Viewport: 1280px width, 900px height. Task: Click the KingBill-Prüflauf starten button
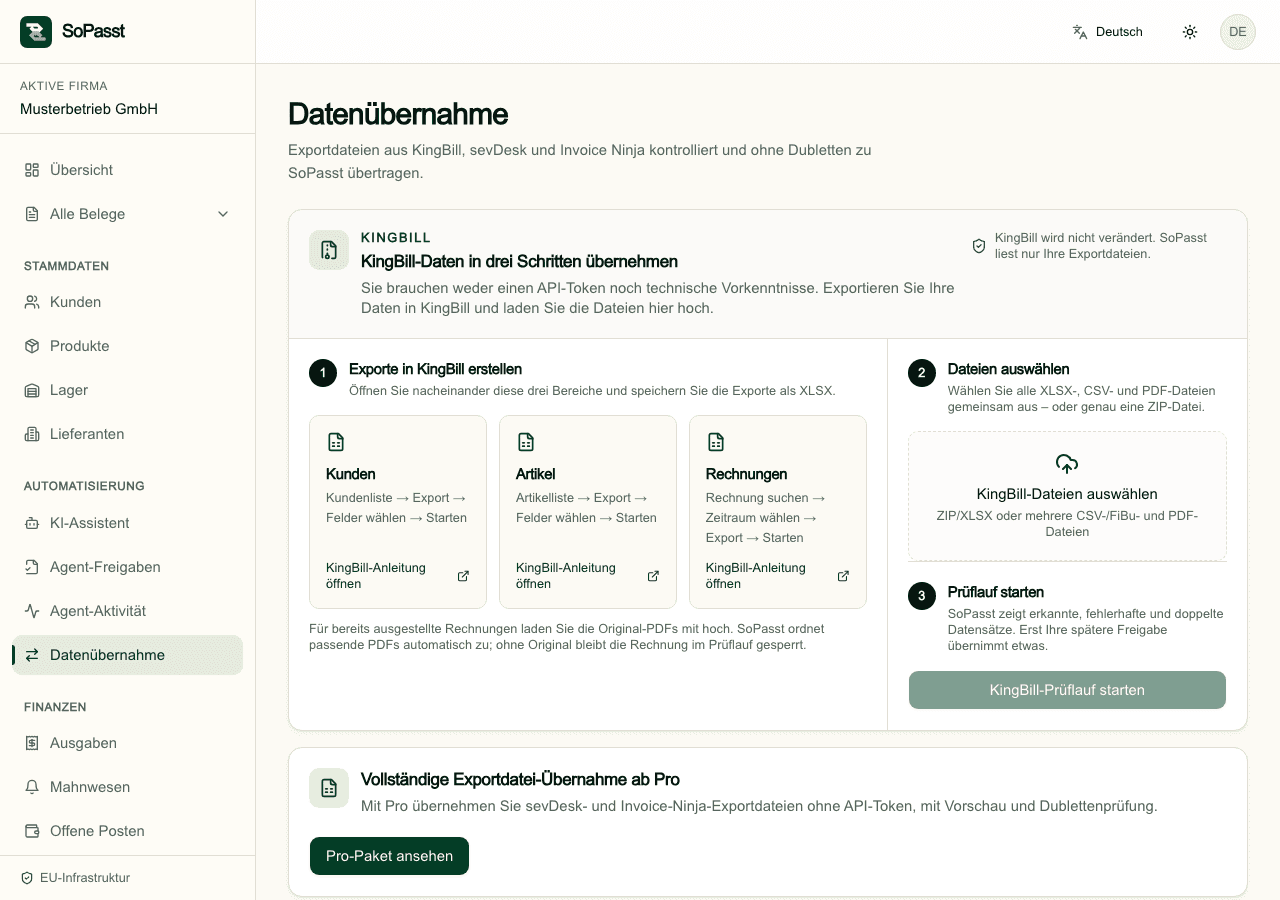1067,690
